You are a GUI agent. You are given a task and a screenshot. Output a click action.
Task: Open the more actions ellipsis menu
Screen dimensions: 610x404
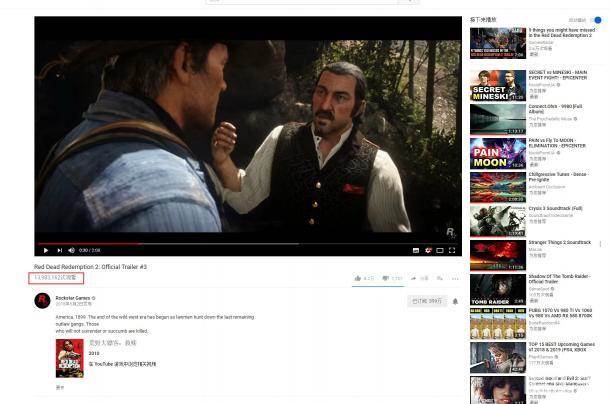[455, 278]
